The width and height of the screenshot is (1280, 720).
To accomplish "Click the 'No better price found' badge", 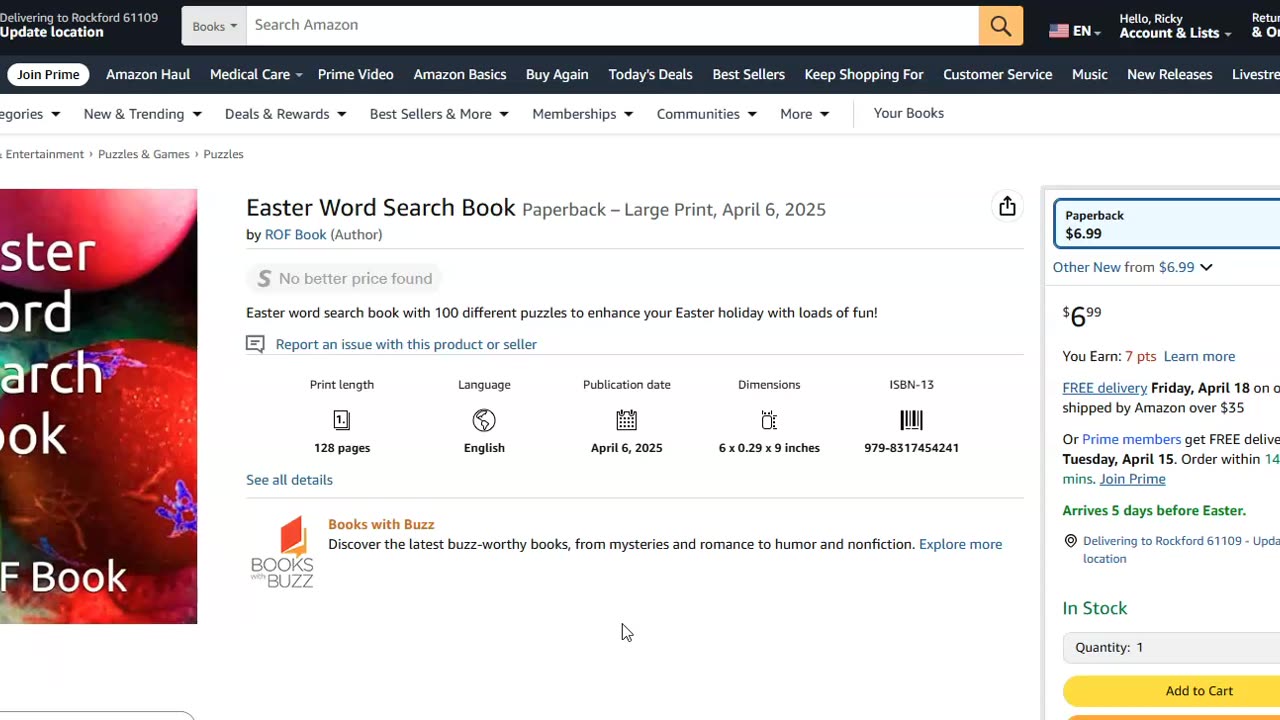I will (x=345, y=279).
